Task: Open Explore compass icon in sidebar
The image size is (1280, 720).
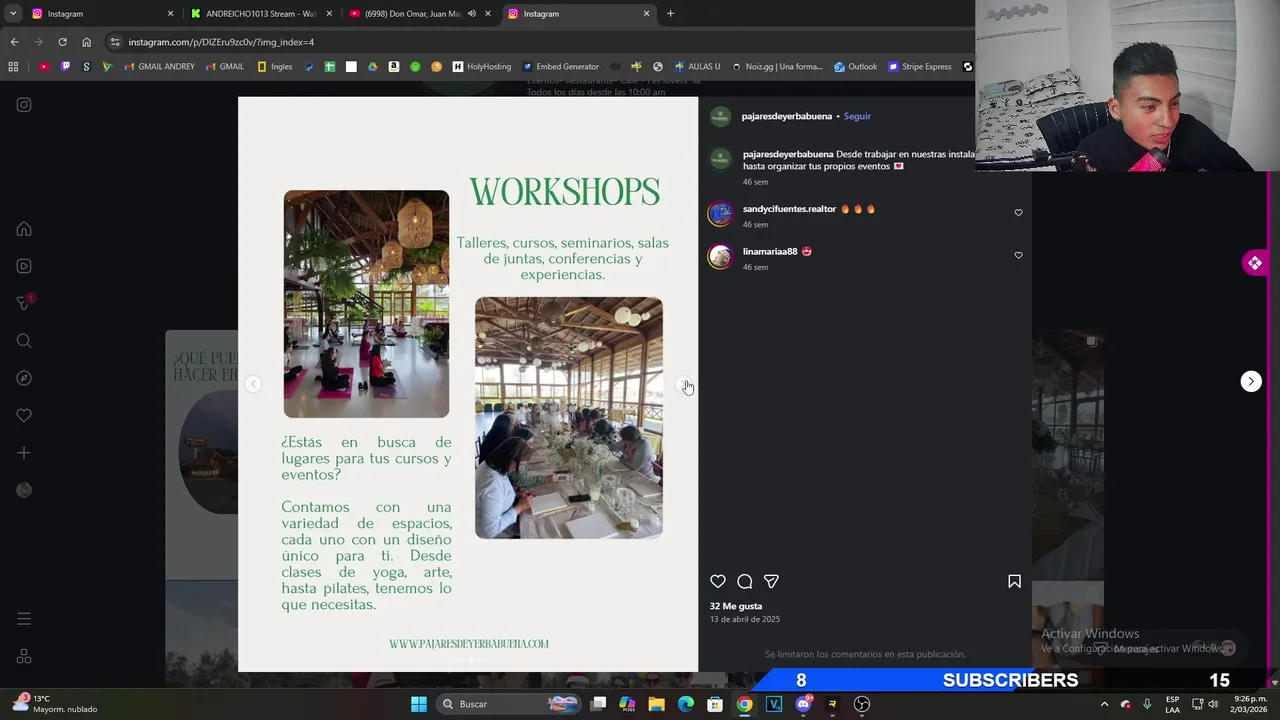Action: point(24,378)
